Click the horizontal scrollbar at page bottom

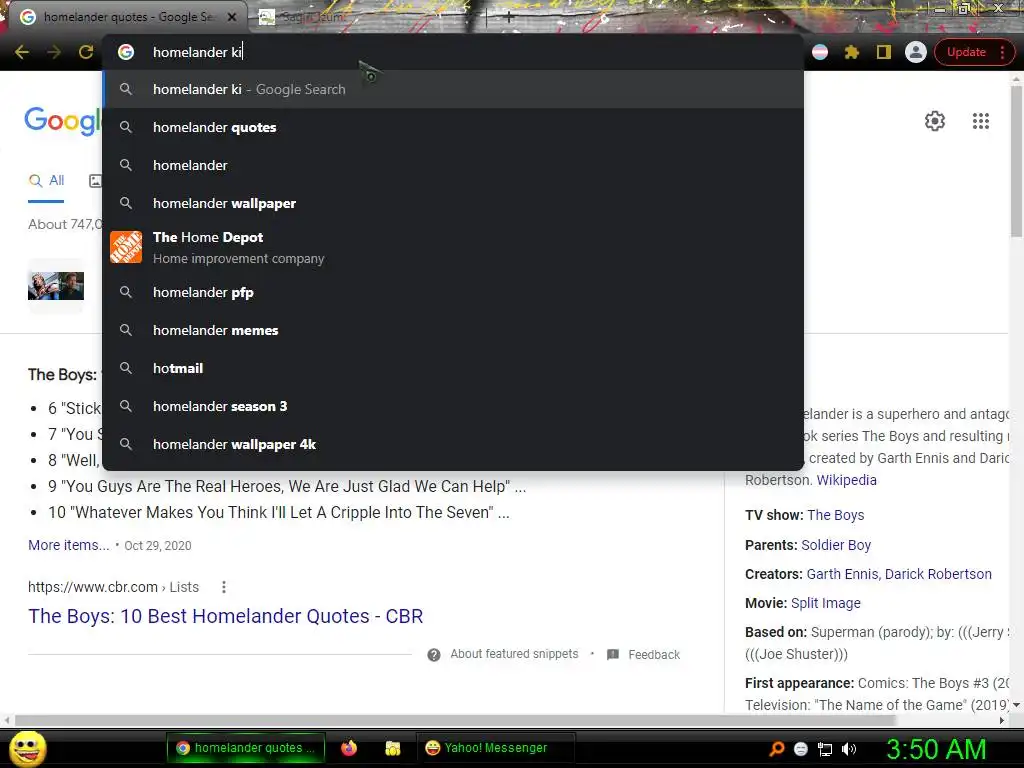[x=455, y=721]
